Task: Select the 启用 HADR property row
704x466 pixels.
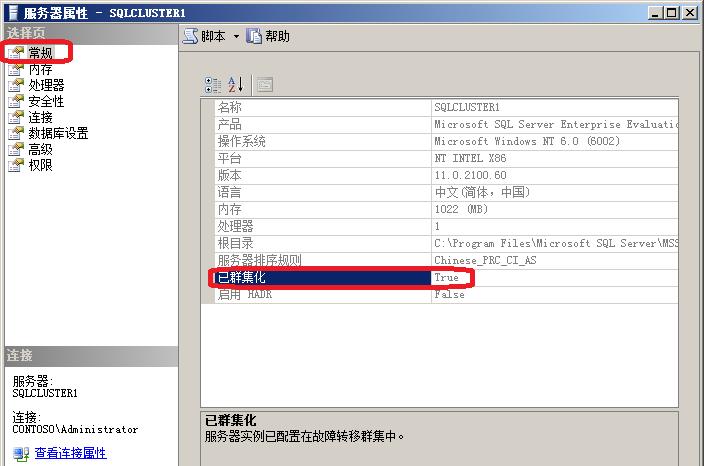Action: (322, 294)
